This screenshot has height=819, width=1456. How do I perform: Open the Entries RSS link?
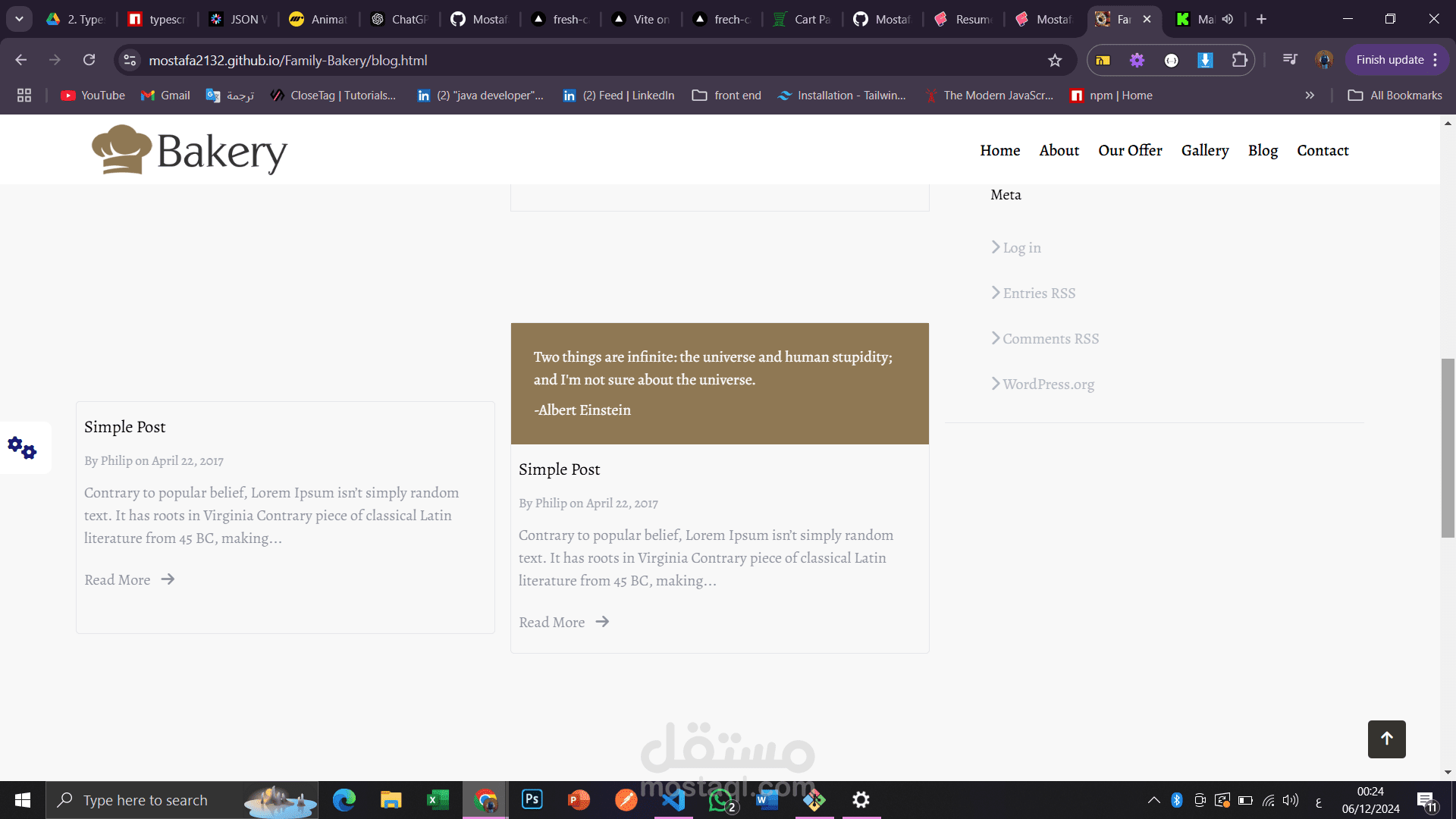pos(1038,293)
